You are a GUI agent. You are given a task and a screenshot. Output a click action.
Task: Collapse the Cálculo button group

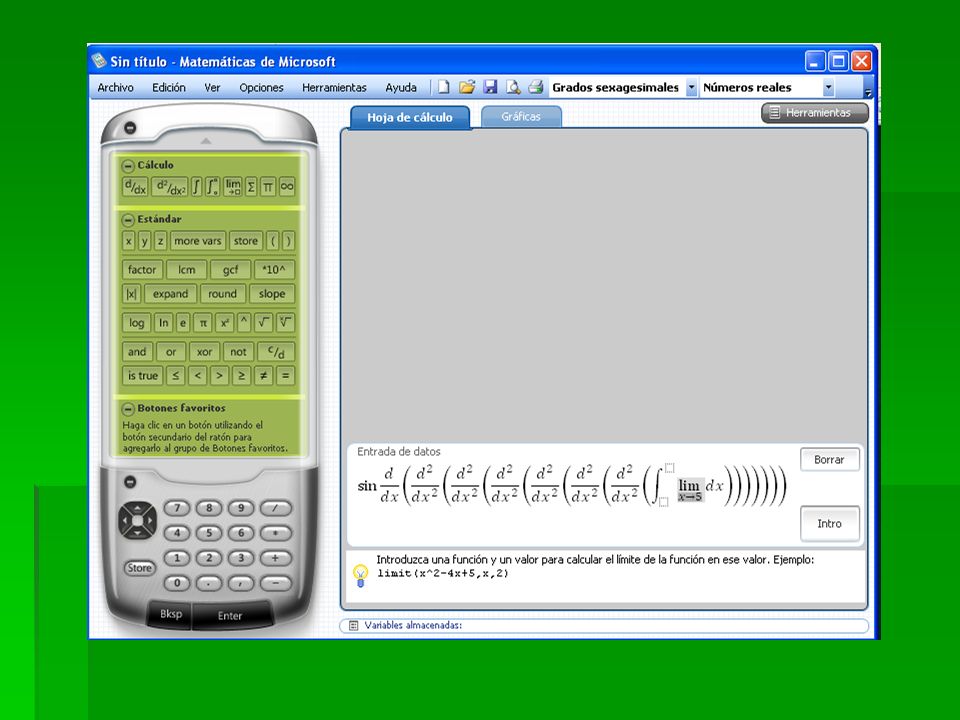[x=128, y=165]
